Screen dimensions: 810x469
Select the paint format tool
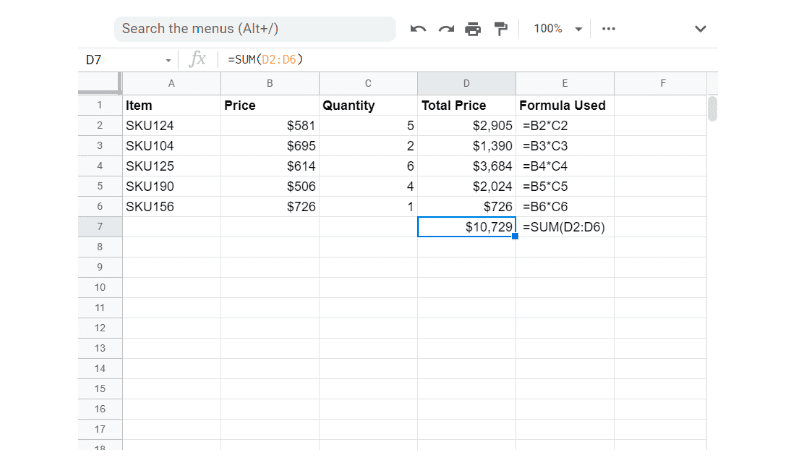501,29
